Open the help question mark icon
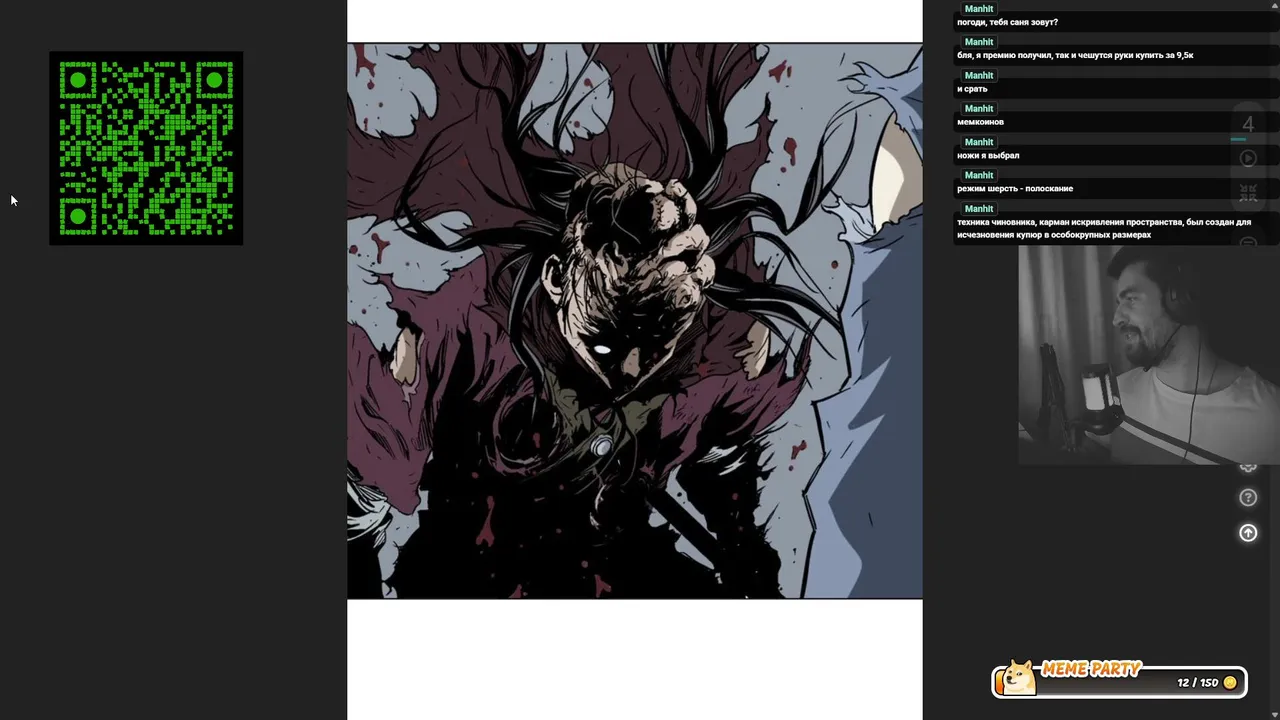The height and width of the screenshot is (720, 1280). 1248,497
